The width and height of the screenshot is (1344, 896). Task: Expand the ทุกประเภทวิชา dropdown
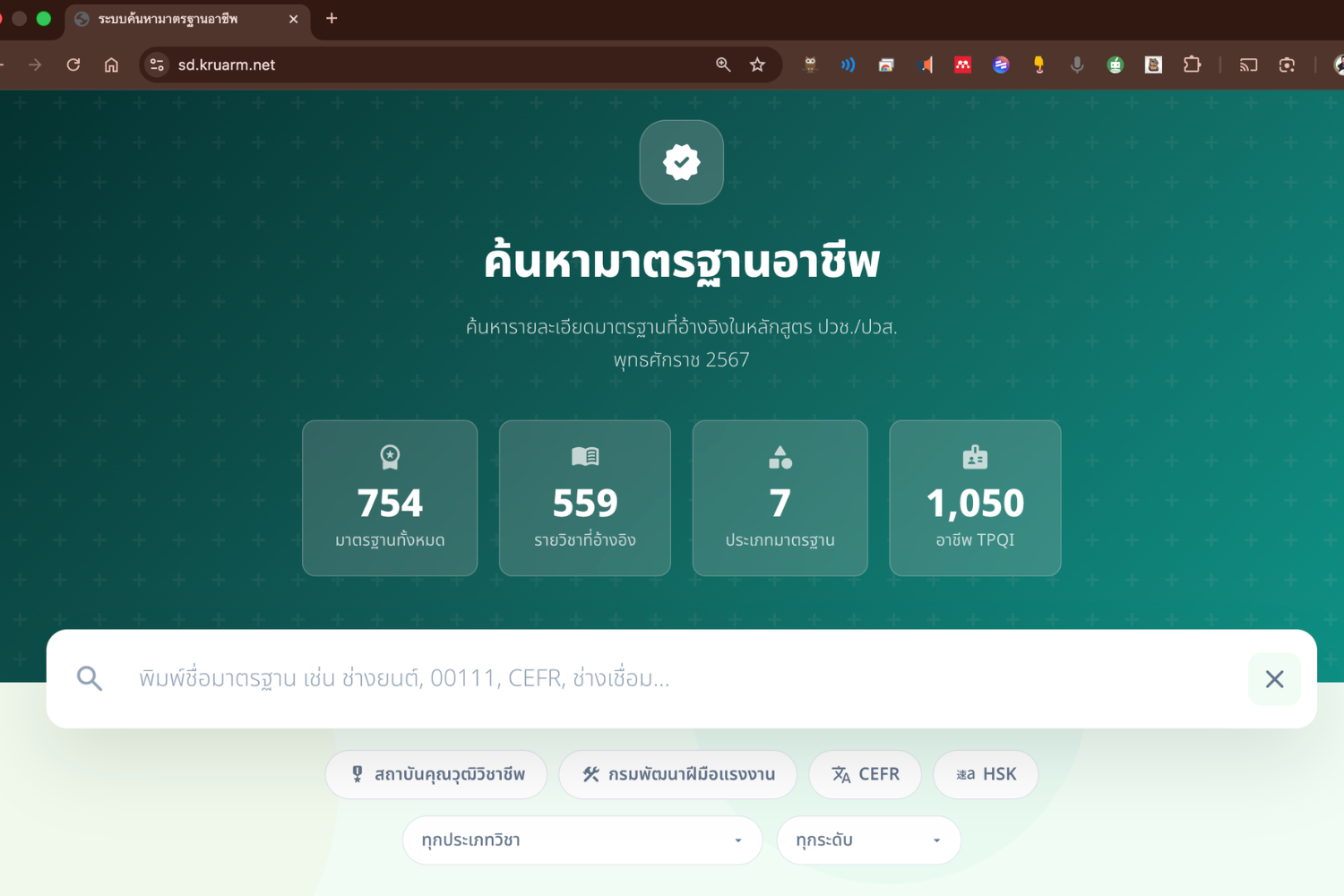pyautogui.click(x=582, y=840)
